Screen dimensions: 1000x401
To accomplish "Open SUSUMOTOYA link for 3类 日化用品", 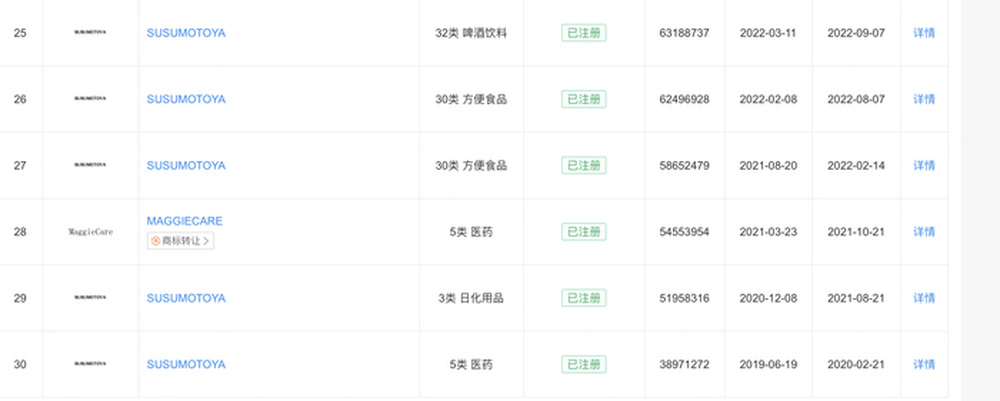I will pos(186,298).
